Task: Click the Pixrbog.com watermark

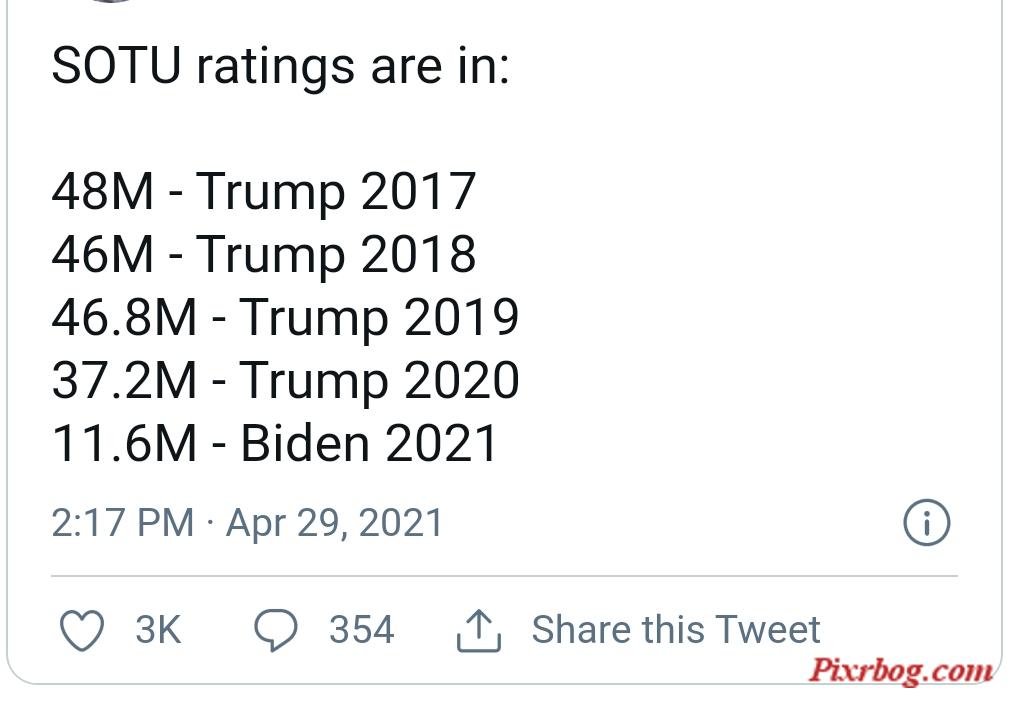Action: pos(901,669)
